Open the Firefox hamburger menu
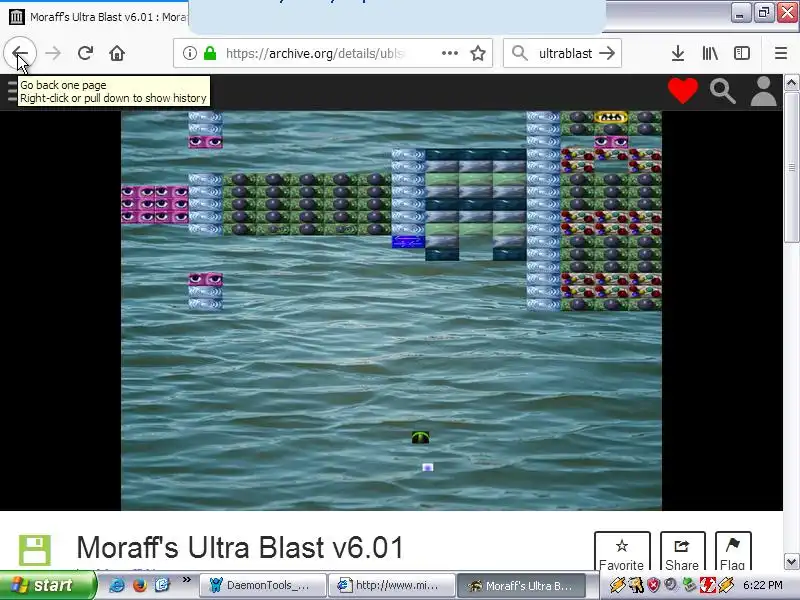Screen dimensions: 800x600 [x=781, y=53]
